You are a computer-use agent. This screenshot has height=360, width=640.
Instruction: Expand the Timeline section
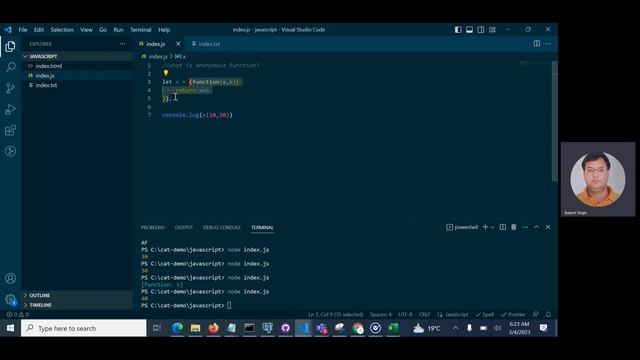pyautogui.click(x=77, y=305)
